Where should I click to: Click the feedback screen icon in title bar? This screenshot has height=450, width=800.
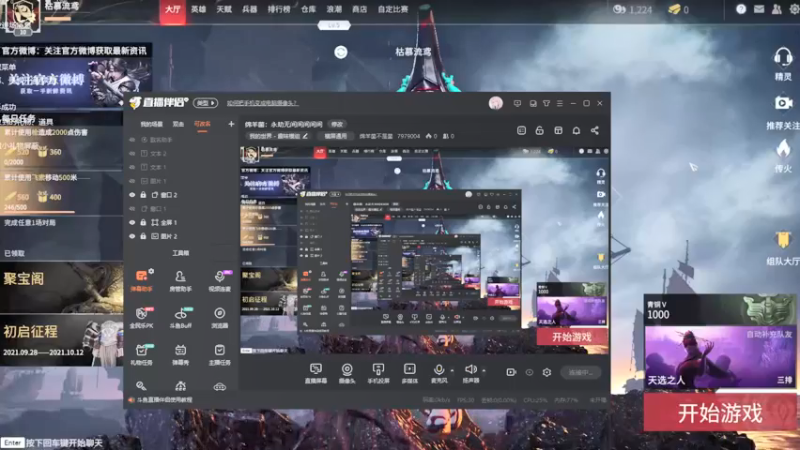pyautogui.click(x=517, y=103)
